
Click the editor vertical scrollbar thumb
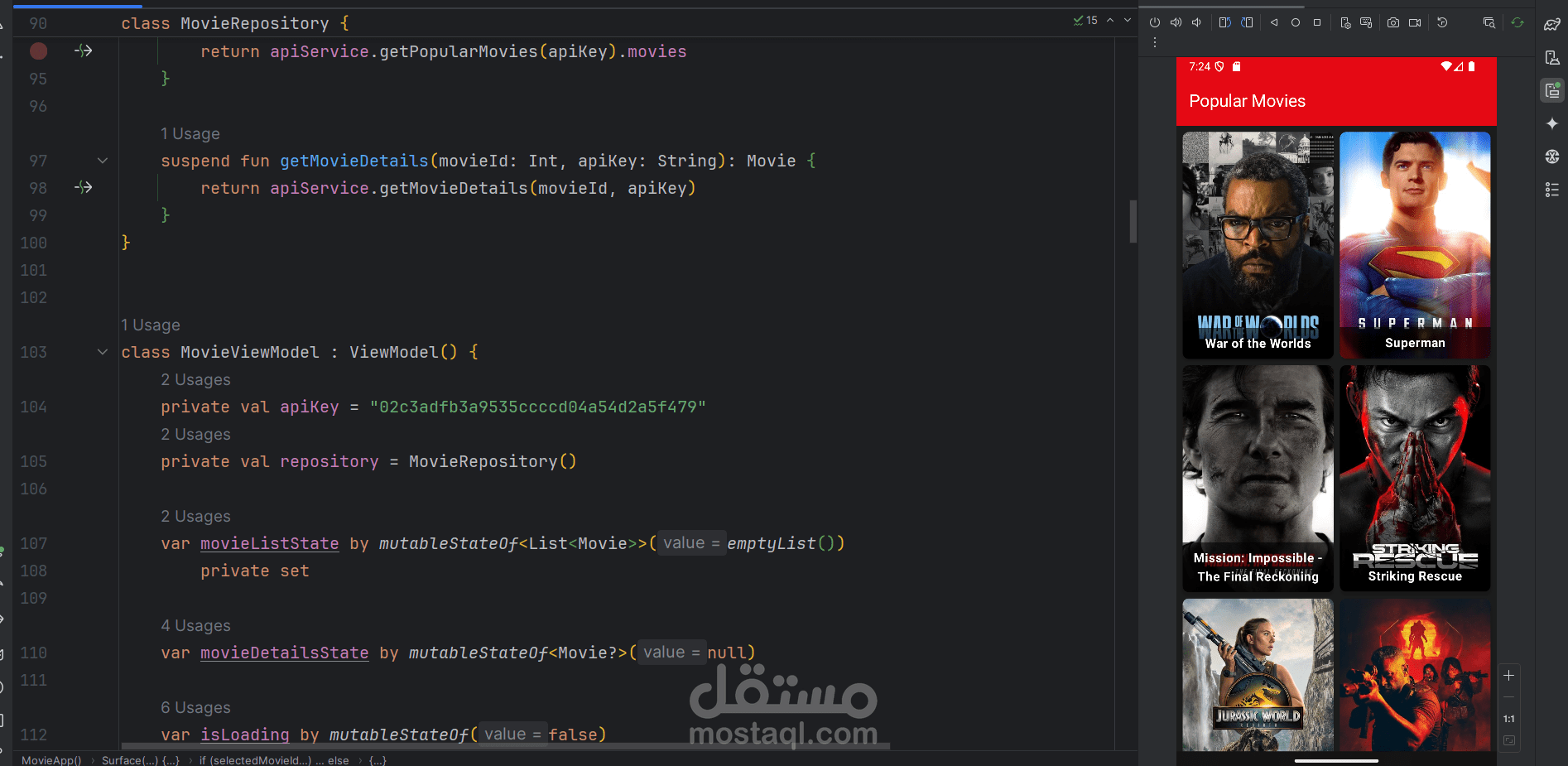tap(1133, 221)
